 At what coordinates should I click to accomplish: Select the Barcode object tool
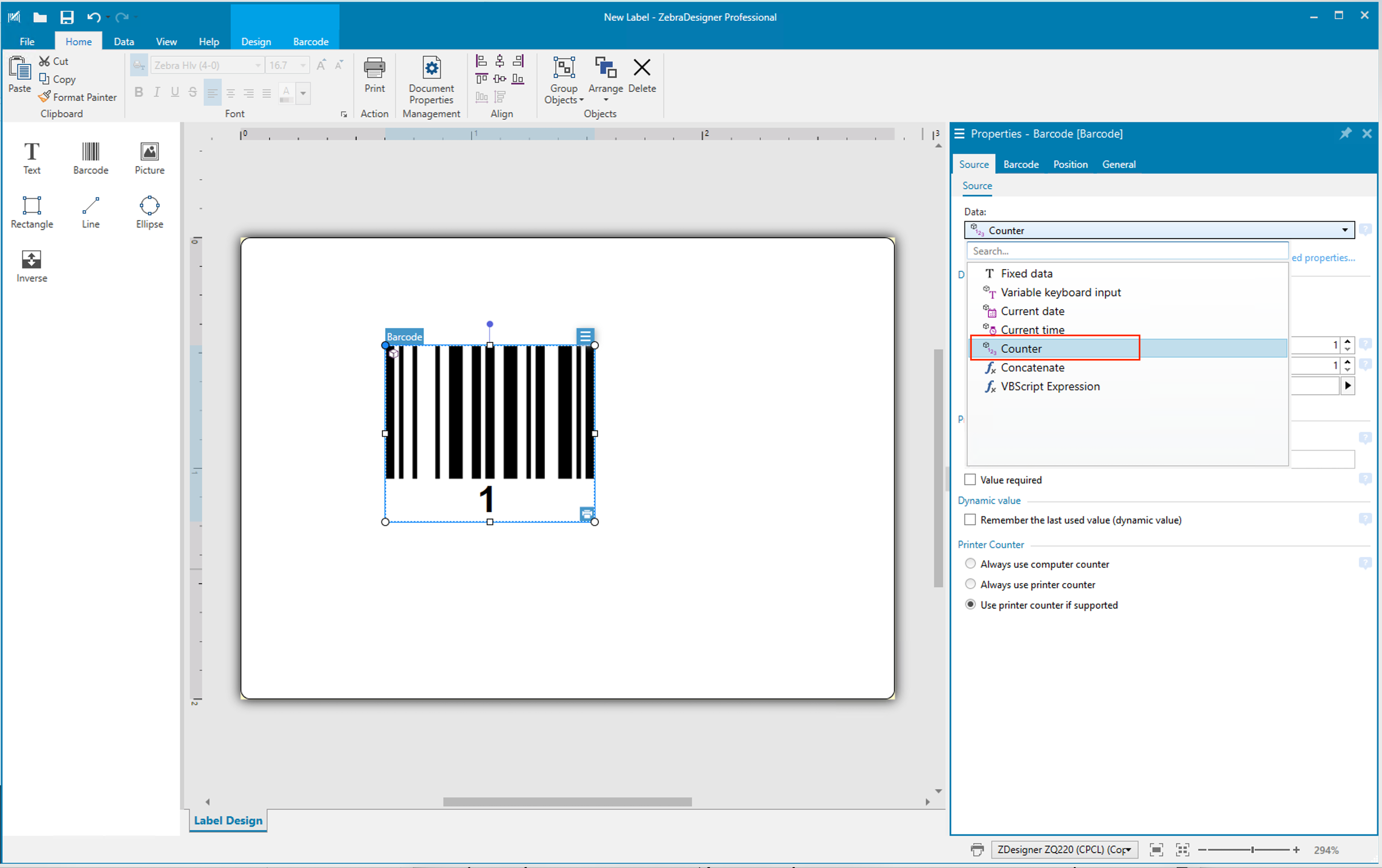coord(90,158)
